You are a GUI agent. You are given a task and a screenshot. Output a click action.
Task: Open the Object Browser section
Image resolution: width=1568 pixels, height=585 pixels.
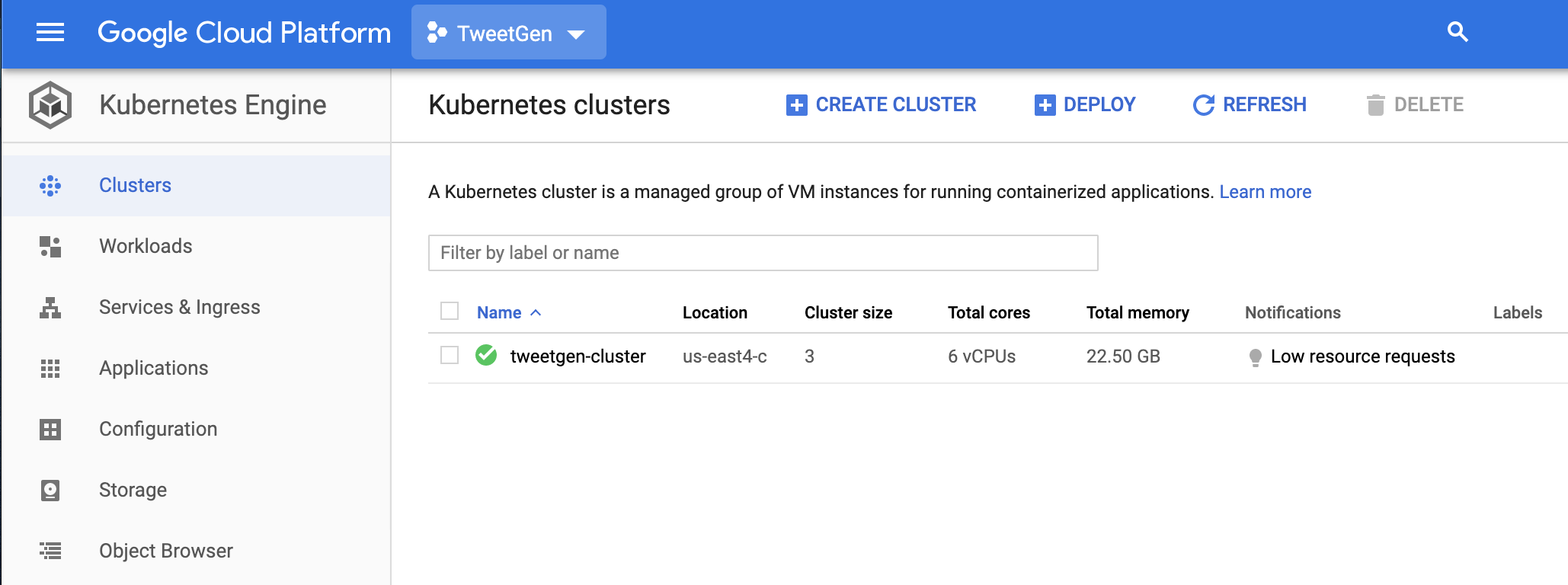pos(196,551)
